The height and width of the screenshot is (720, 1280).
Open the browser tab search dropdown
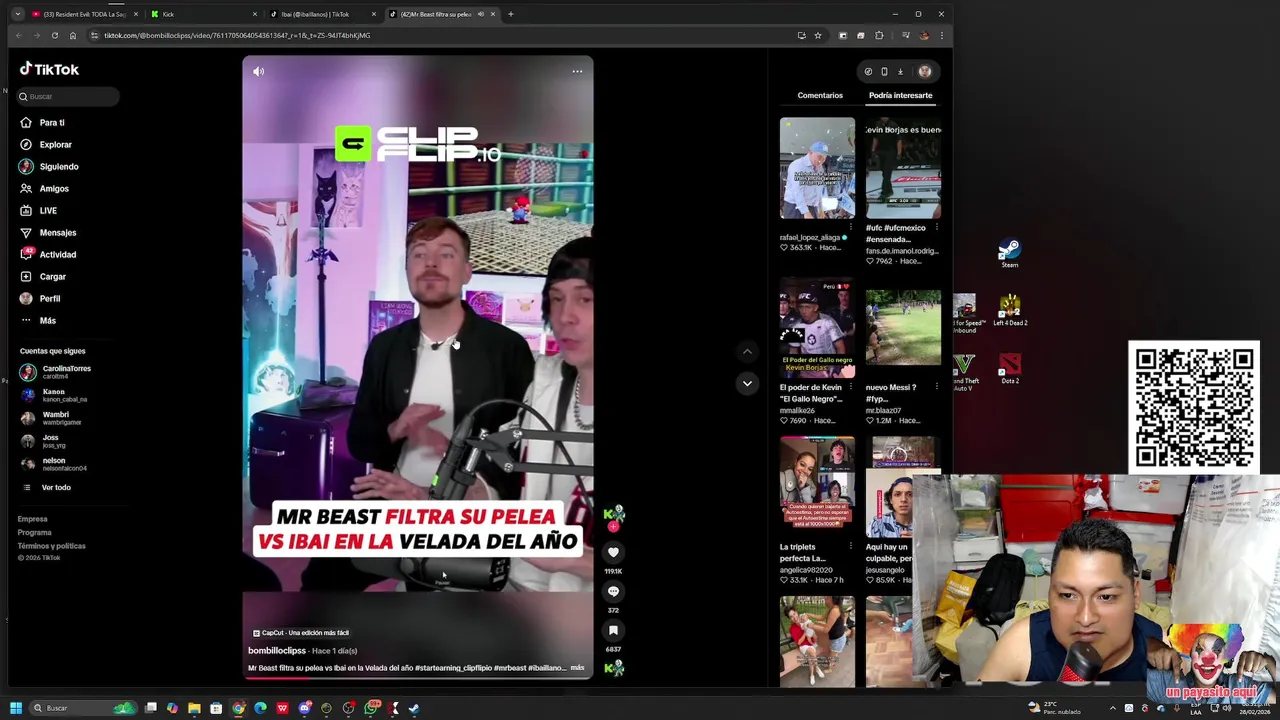(x=17, y=14)
